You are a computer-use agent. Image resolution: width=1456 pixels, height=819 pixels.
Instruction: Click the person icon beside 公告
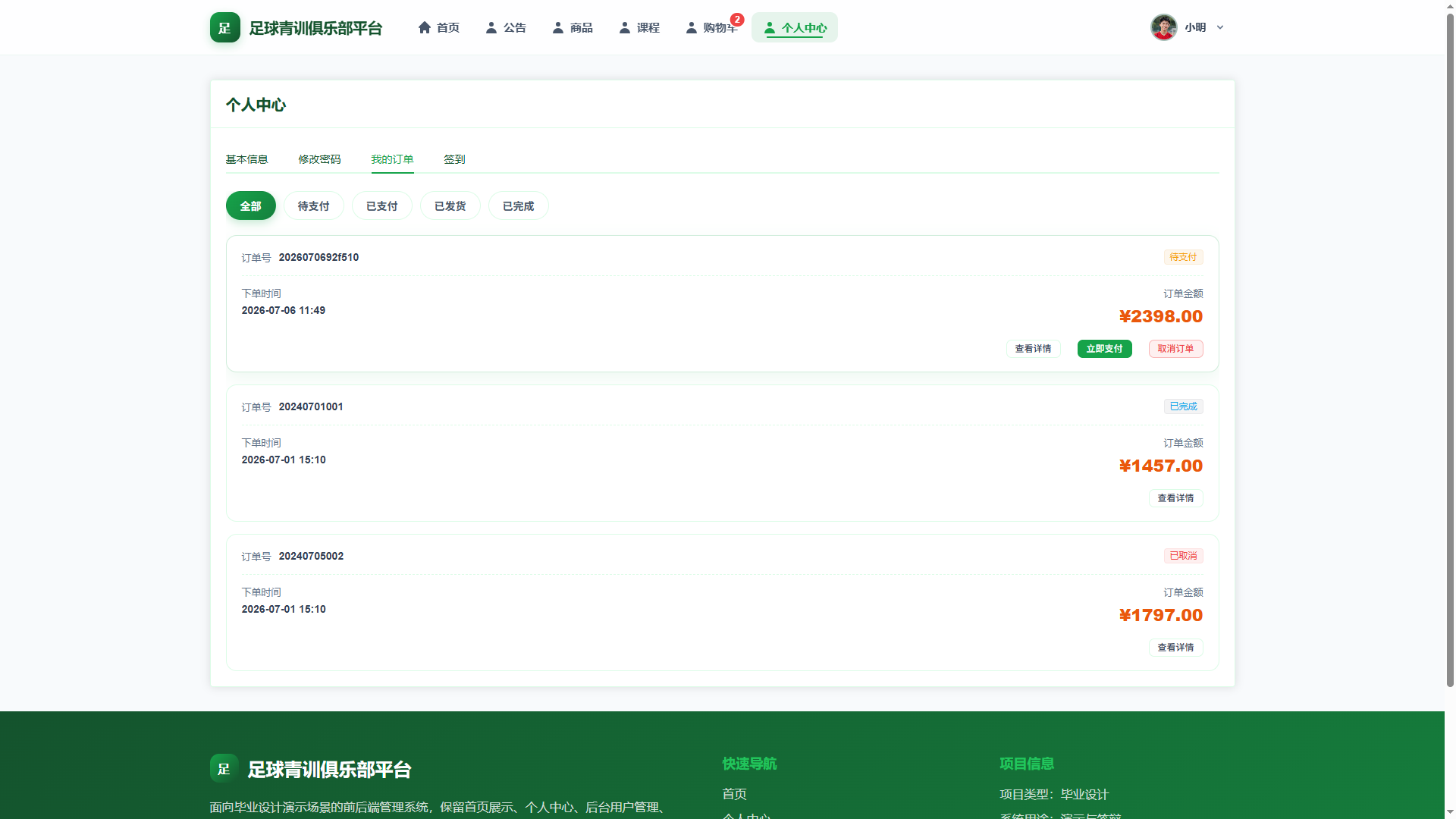[491, 27]
